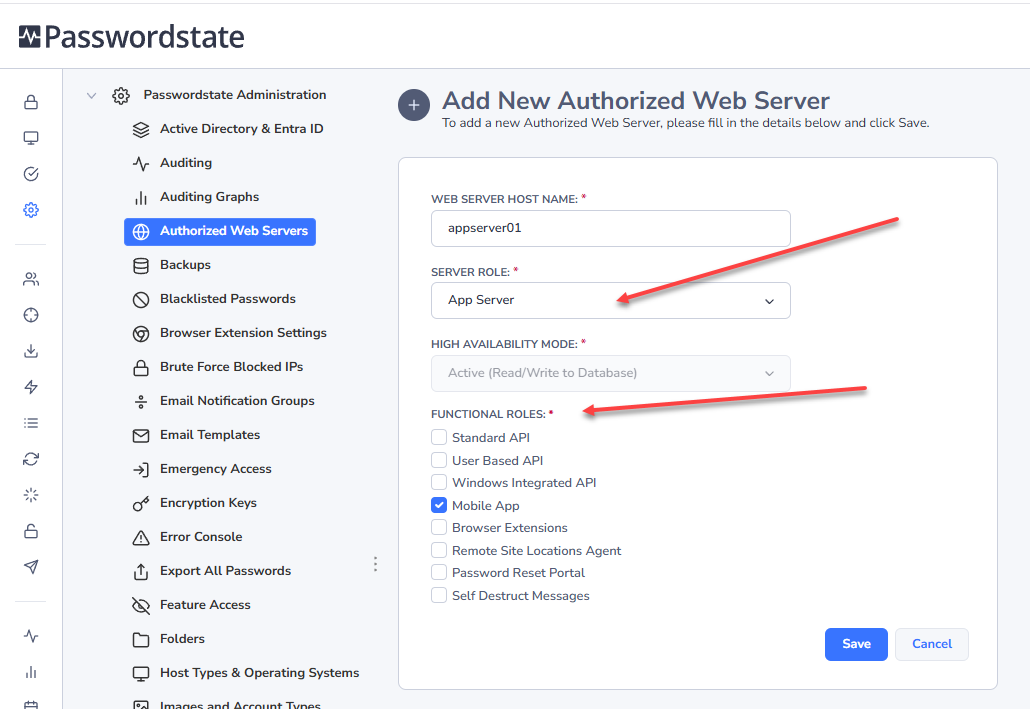The width and height of the screenshot is (1030, 709).
Task: Collapse the Passwordstate Administration tree
Action: (x=91, y=95)
